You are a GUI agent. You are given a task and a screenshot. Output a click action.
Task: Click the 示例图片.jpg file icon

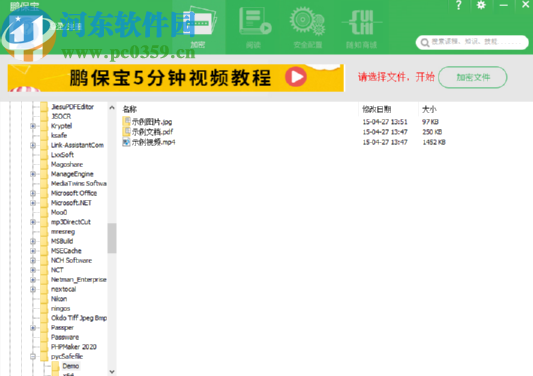tap(126, 121)
